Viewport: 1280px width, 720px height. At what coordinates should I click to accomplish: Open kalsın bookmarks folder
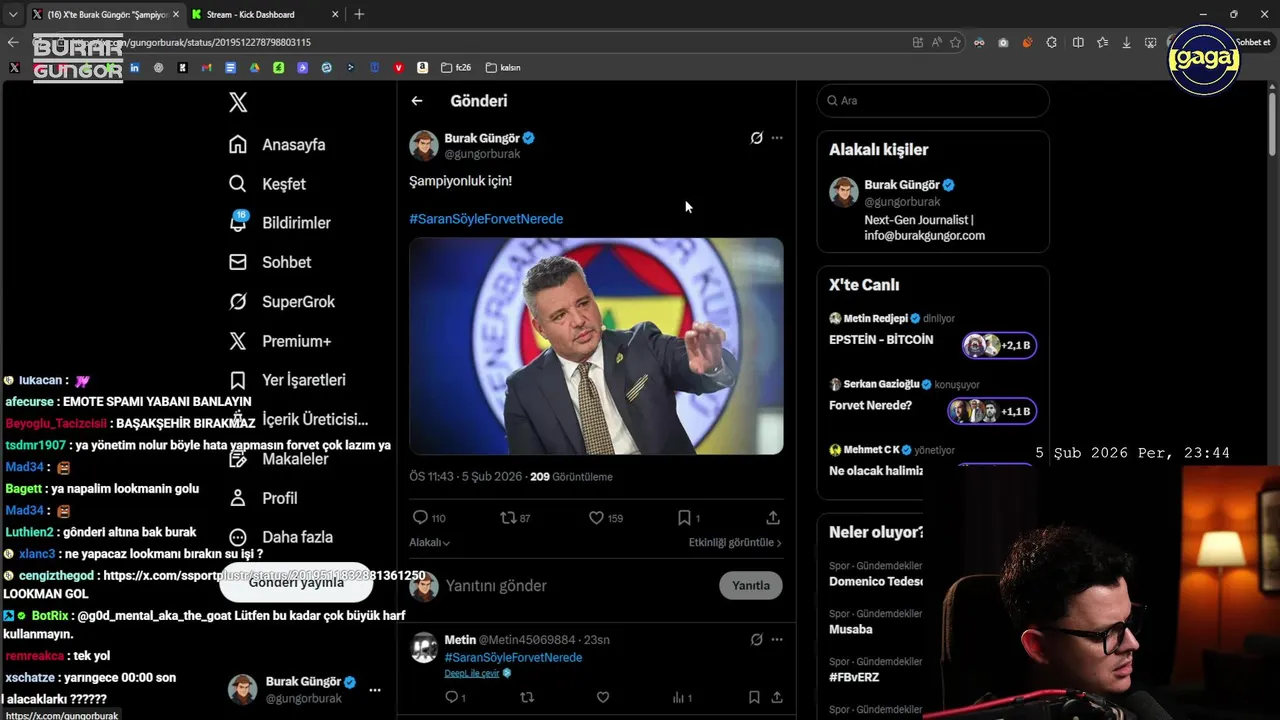(x=503, y=67)
